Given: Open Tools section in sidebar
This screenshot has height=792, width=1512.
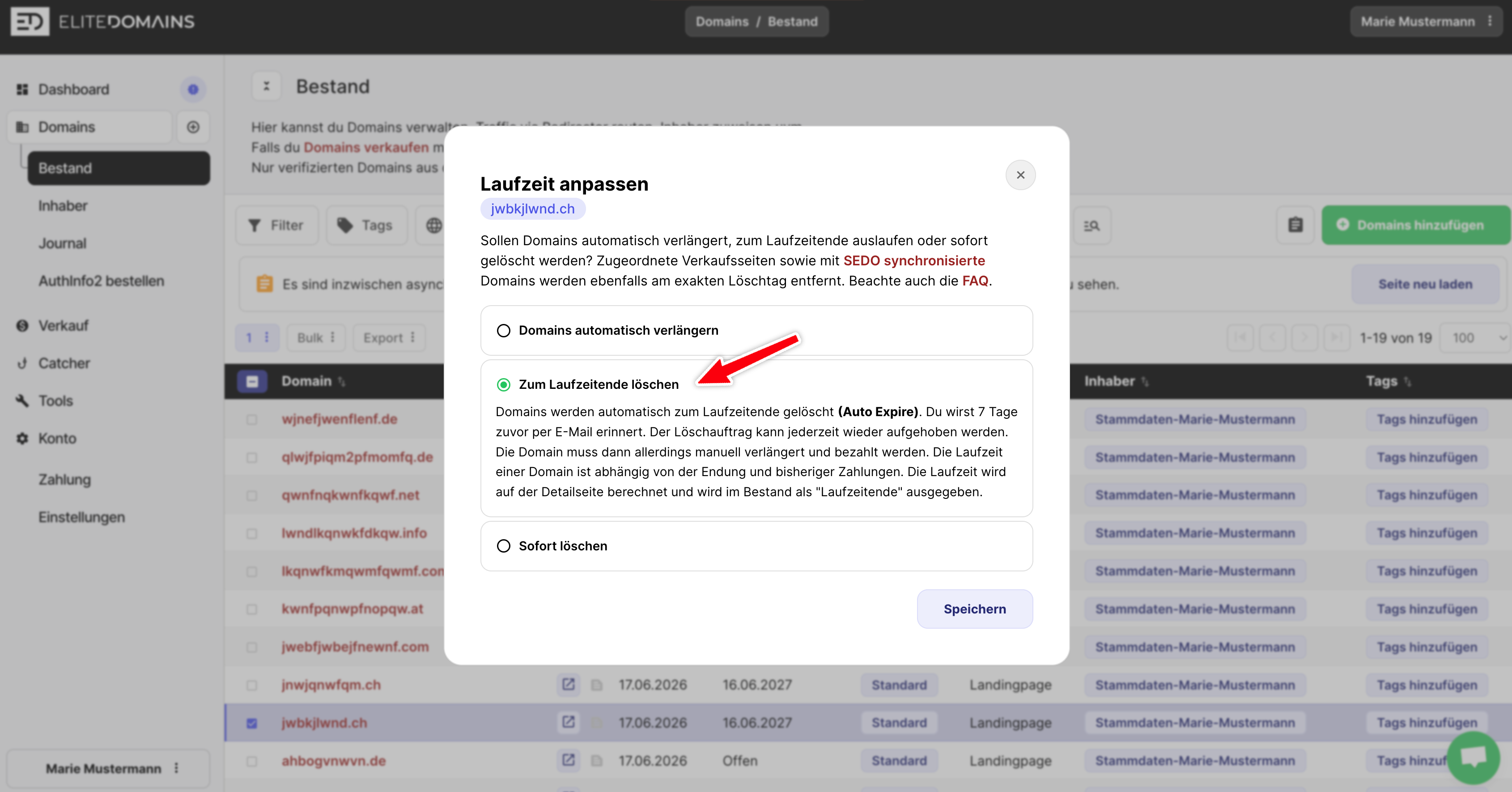Looking at the screenshot, I should click(55, 400).
